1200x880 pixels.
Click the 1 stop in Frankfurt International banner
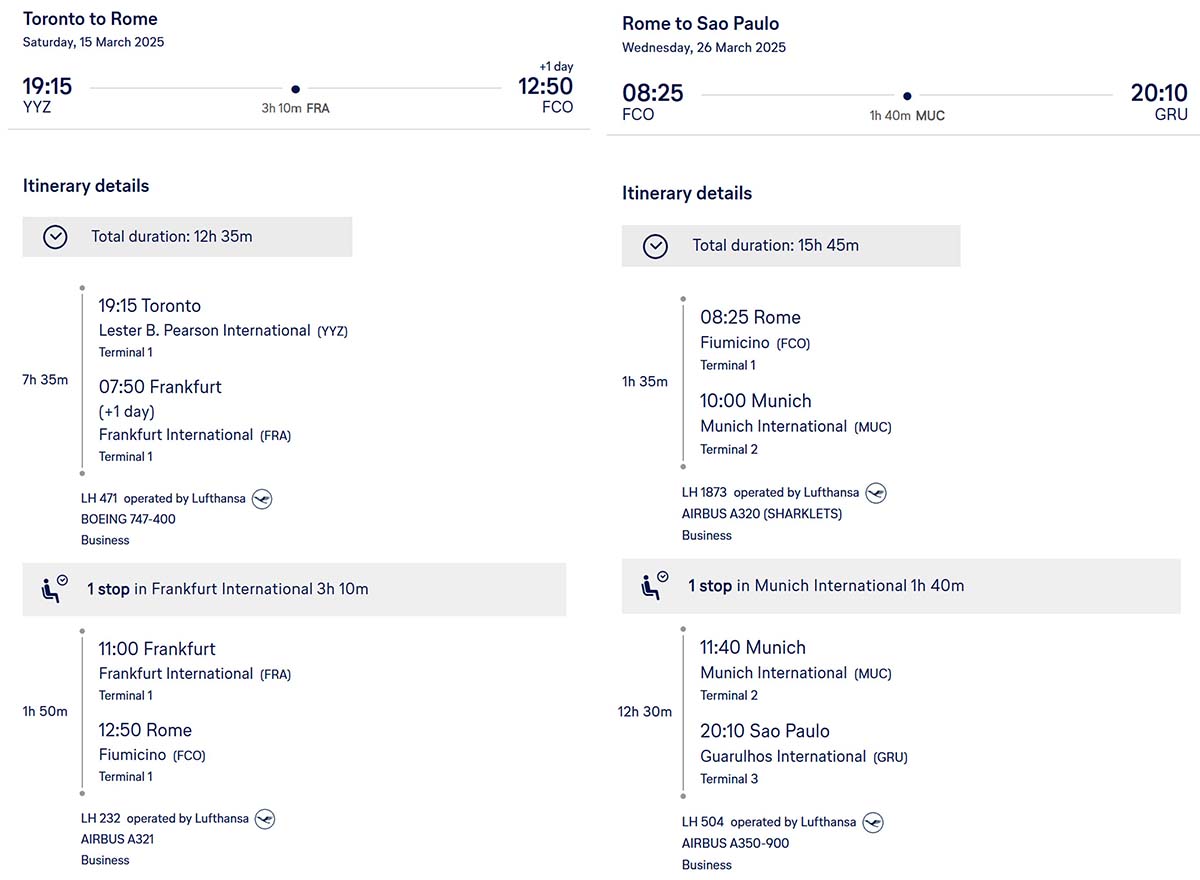[294, 589]
